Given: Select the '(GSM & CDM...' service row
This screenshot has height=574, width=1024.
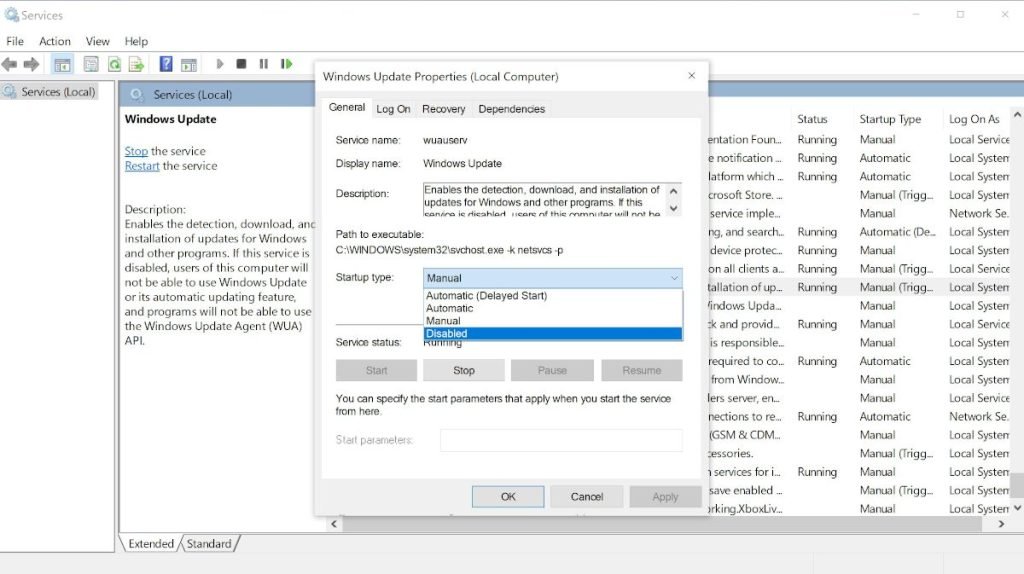Looking at the screenshot, I should [859, 435].
